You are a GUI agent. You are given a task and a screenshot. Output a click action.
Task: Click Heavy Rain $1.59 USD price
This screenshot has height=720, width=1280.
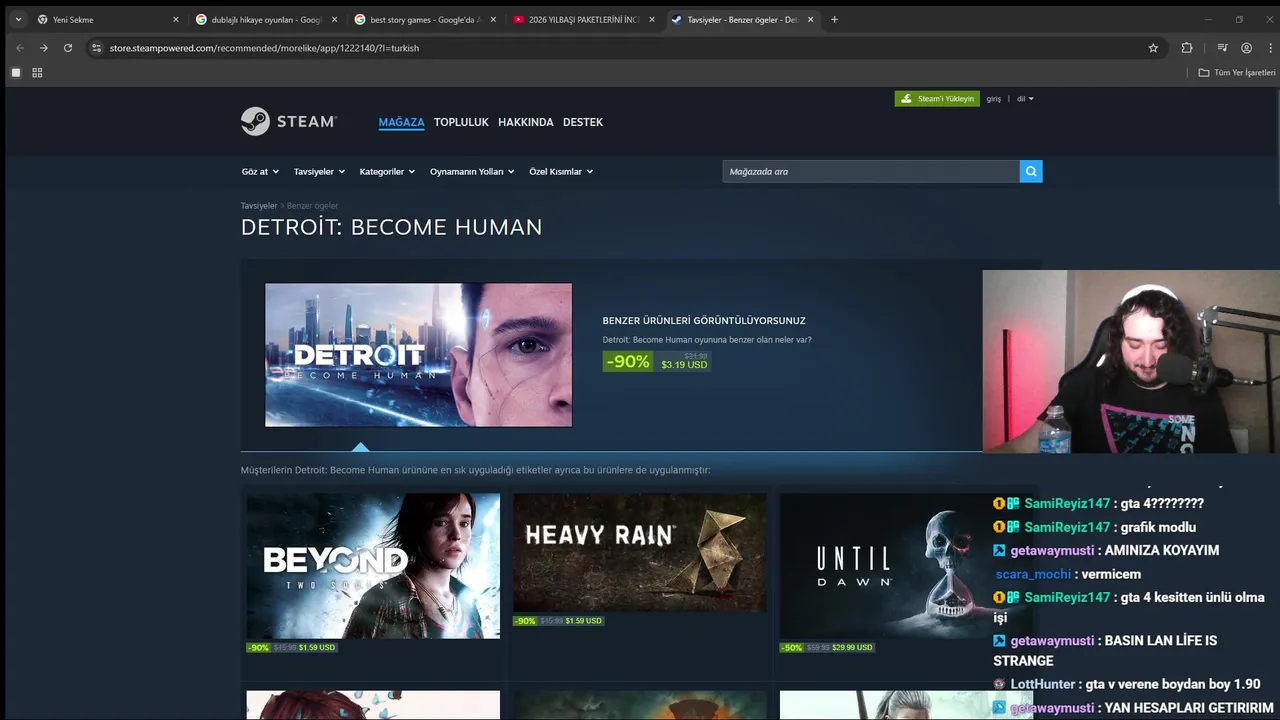point(583,621)
